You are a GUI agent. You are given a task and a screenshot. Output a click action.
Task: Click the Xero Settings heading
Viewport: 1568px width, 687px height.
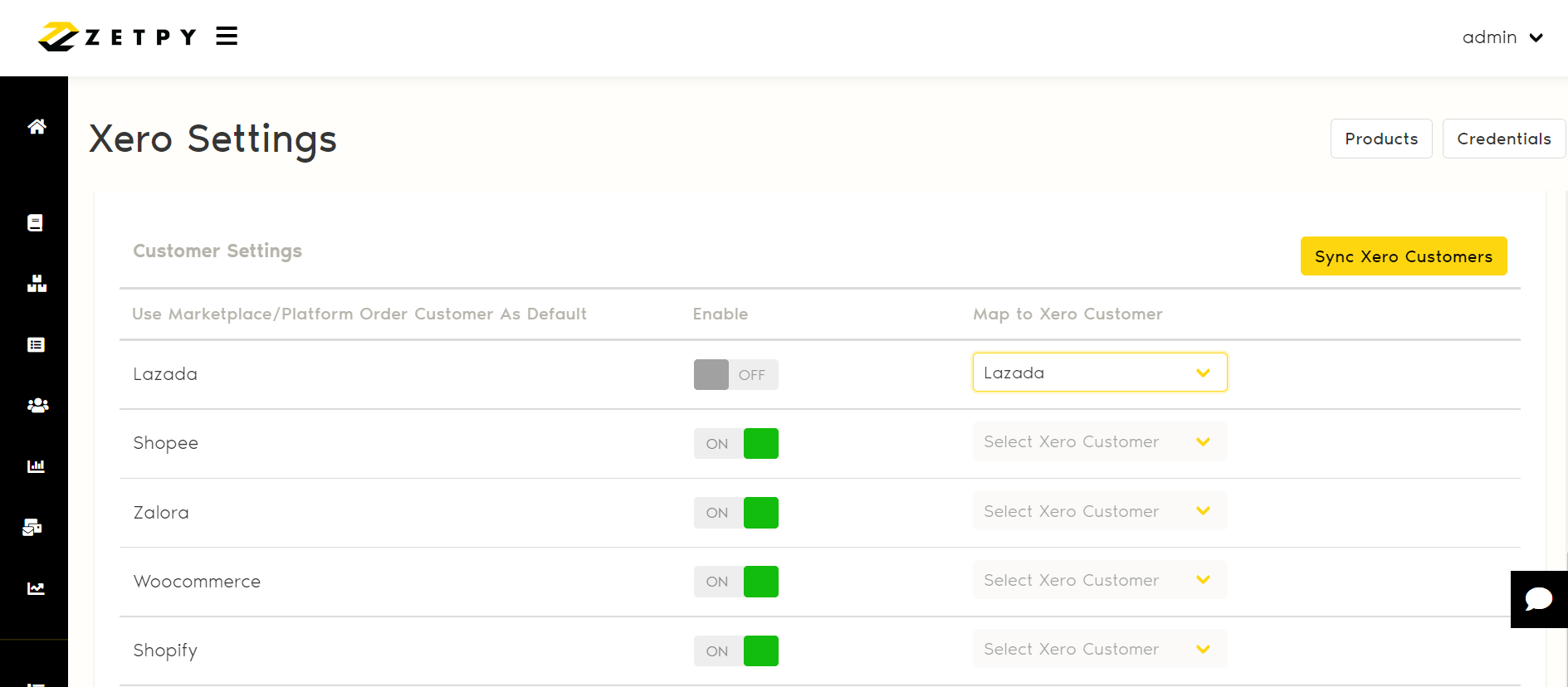[x=212, y=139]
